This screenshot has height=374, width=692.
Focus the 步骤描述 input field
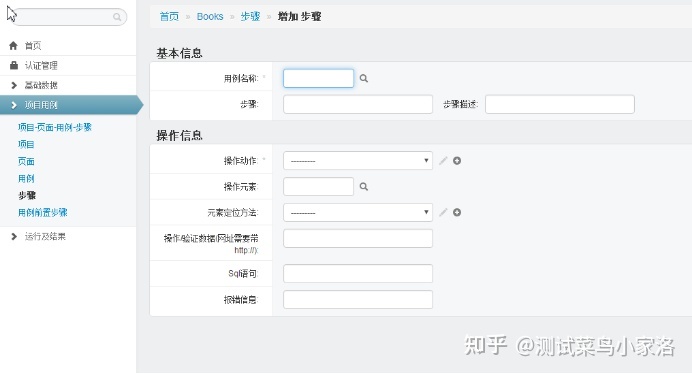560,104
